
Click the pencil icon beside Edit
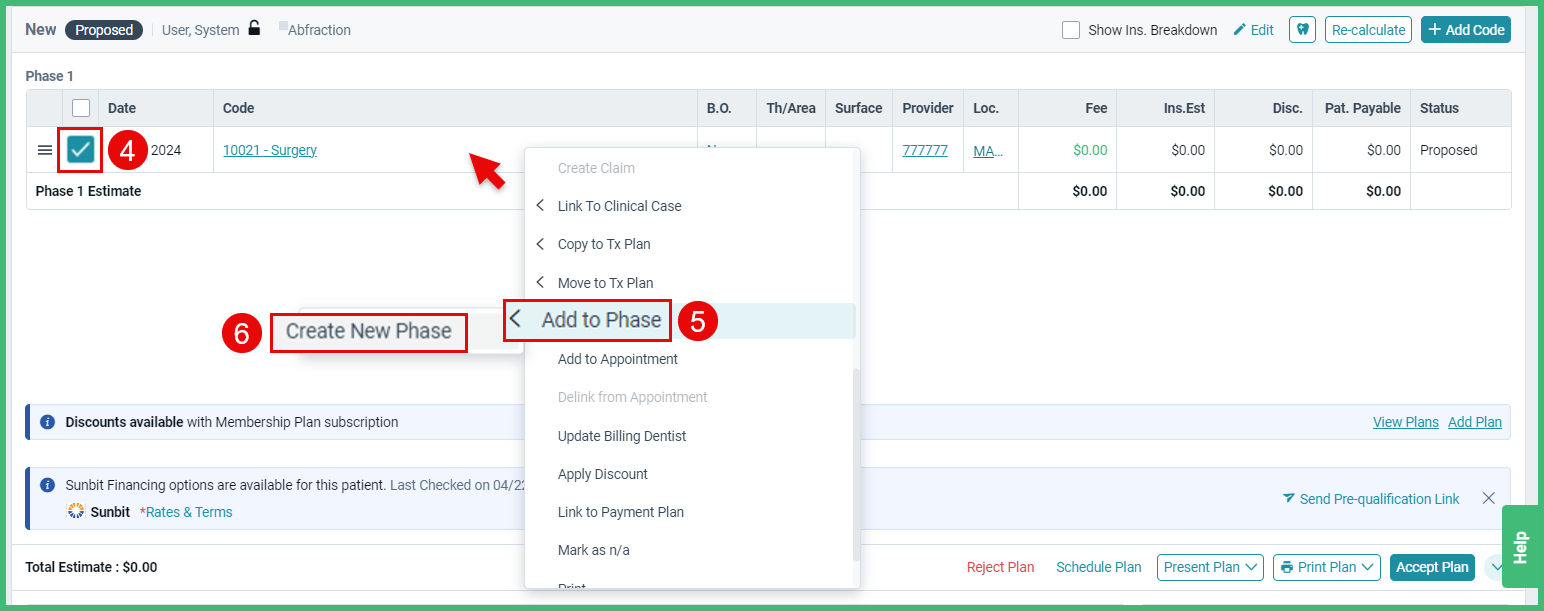[x=1239, y=29]
